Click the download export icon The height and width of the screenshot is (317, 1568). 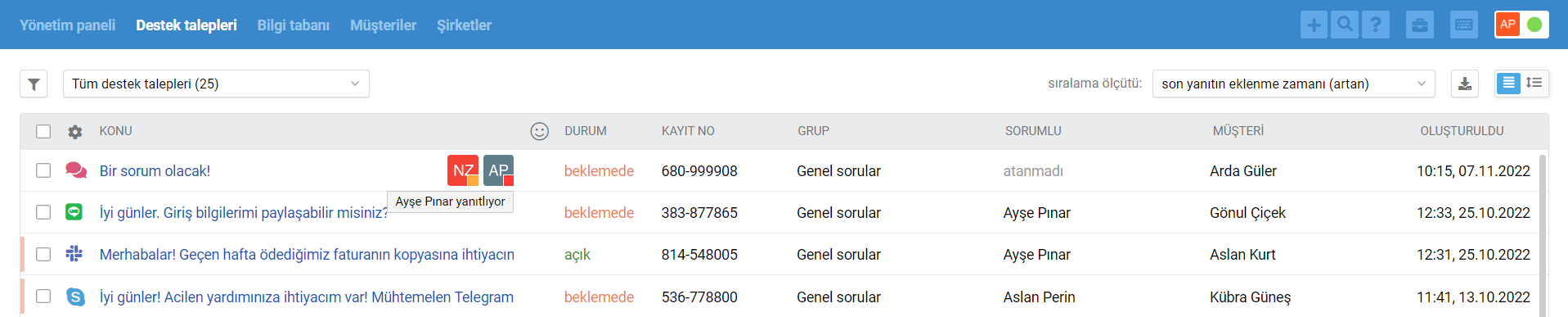pyautogui.click(x=1465, y=84)
